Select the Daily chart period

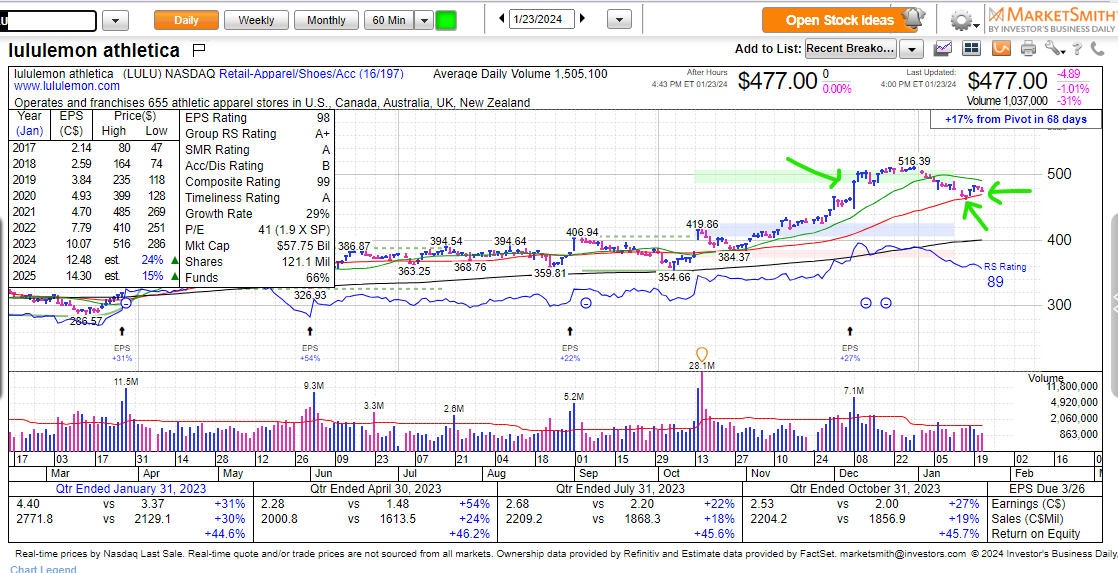(186, 21)
